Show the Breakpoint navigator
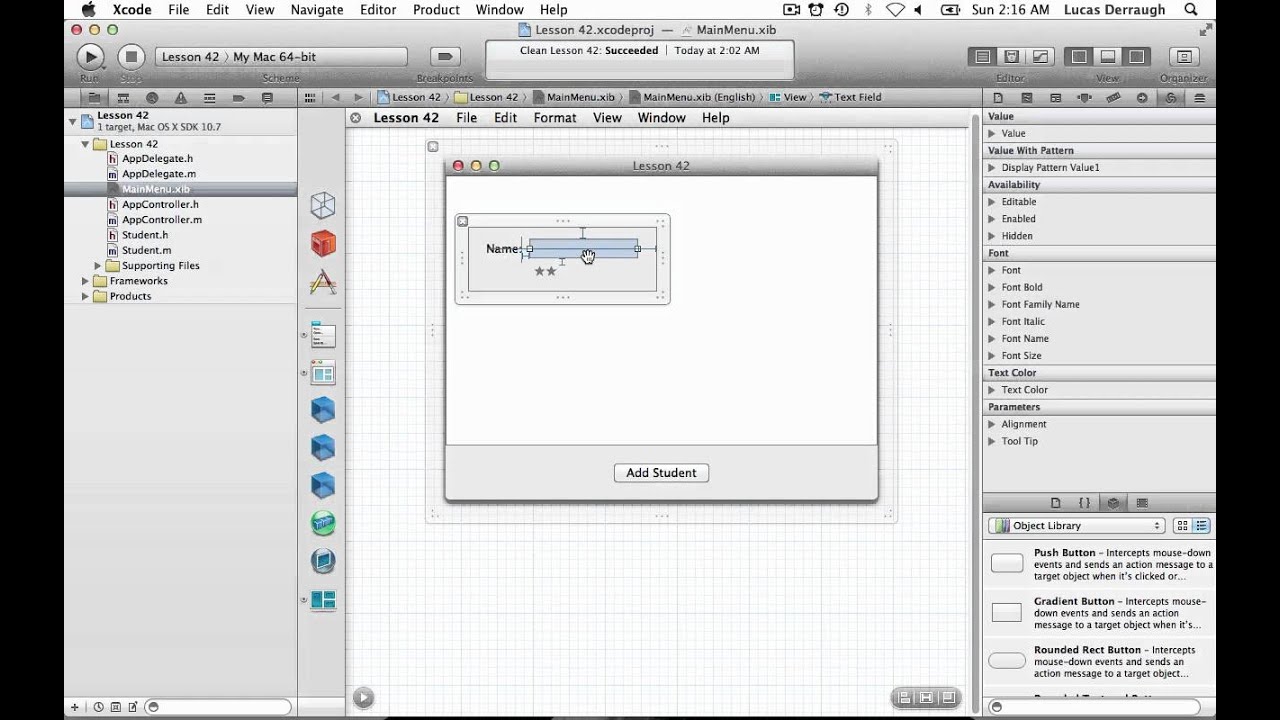The width and height of the screenshot is (1280, 720). point(239,98)
